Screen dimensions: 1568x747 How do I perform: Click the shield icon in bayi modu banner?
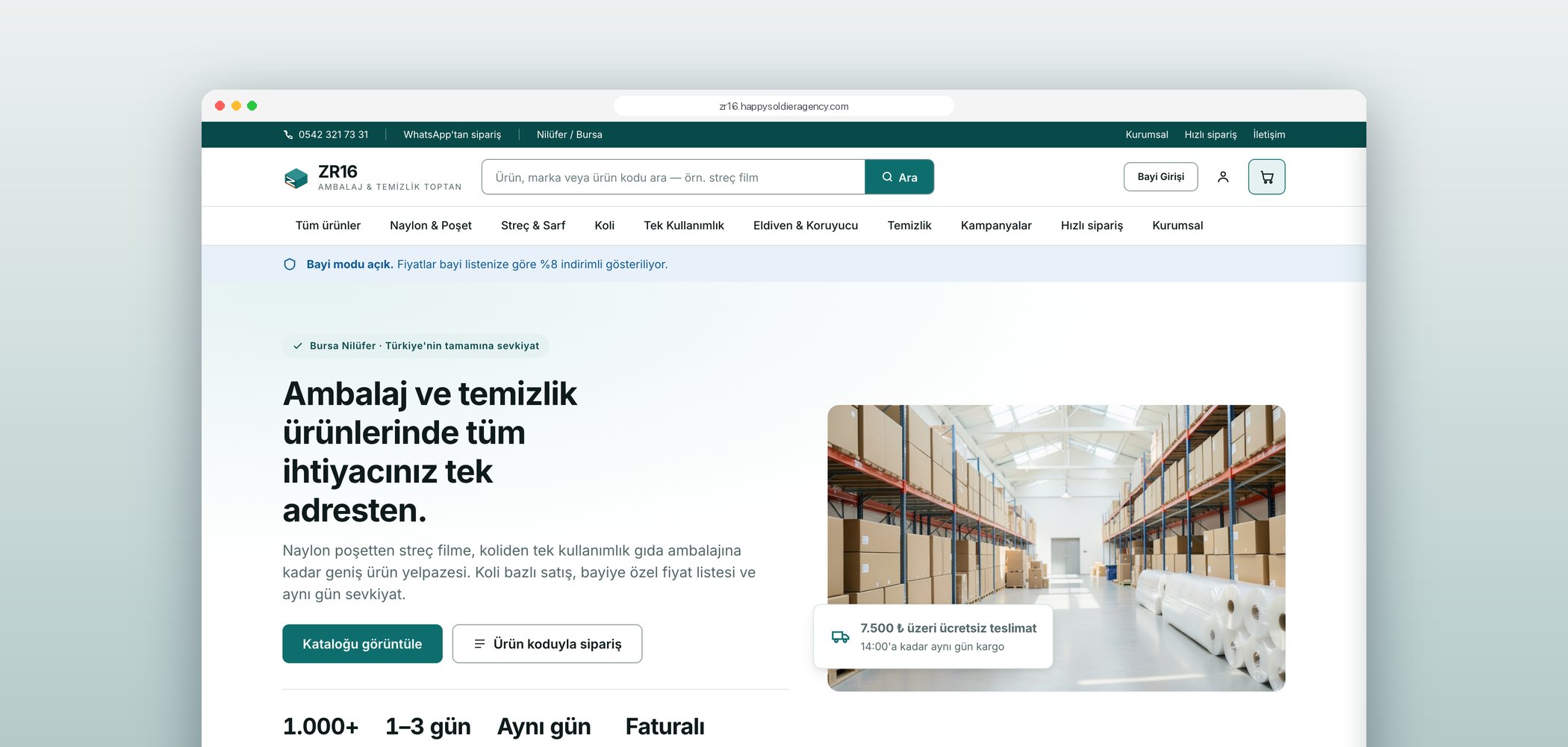pyautogui.click(x=290, y=264)
